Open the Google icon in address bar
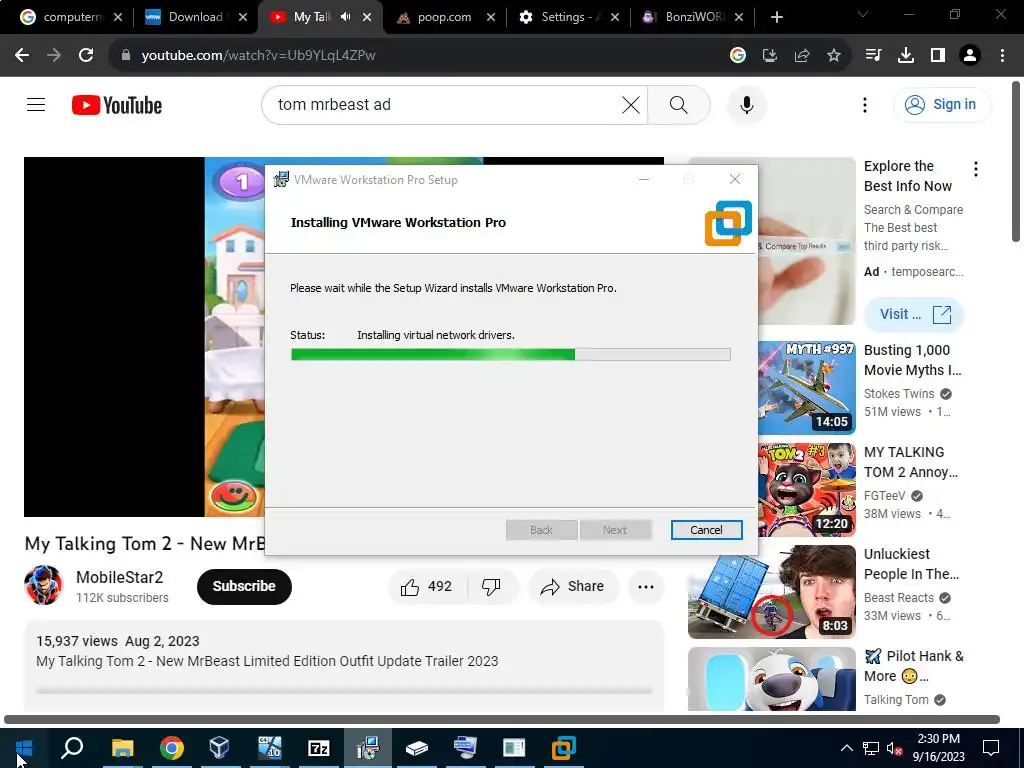1024x768 pixels. tap(738, 56)
